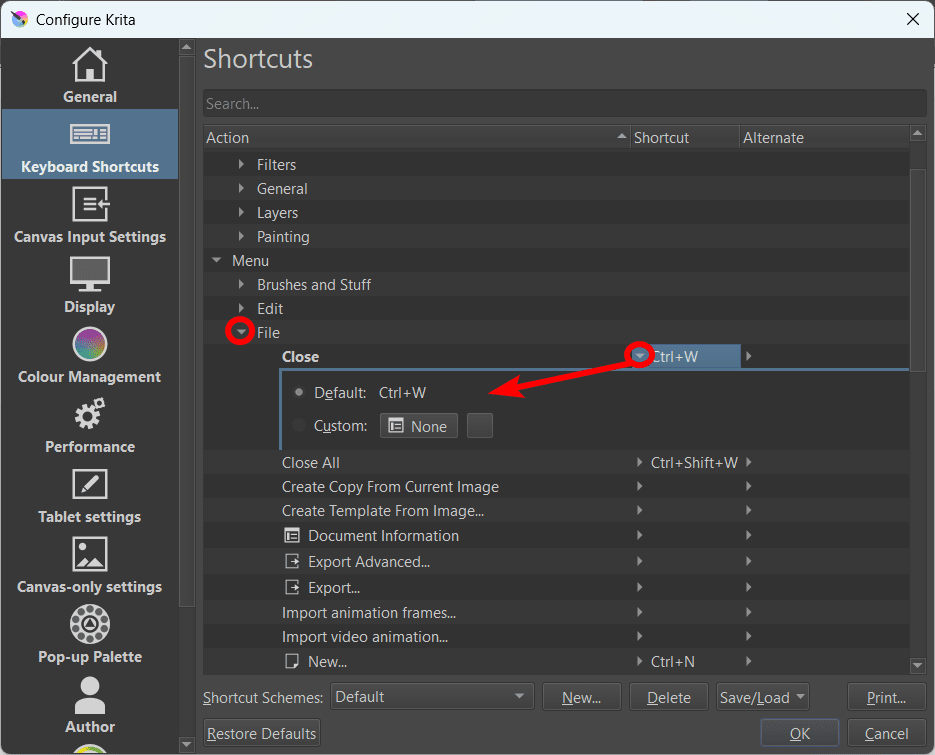Go to Performance settings icon
Image resolution: width=935 pixels, height=755 pixels.
(x=90, y=415)
